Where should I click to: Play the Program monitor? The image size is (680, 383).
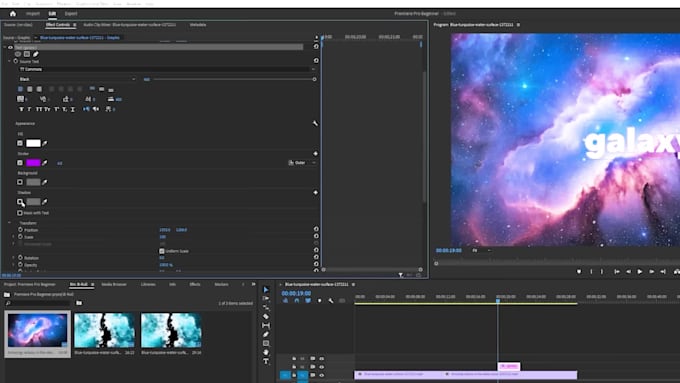(640, 272)
